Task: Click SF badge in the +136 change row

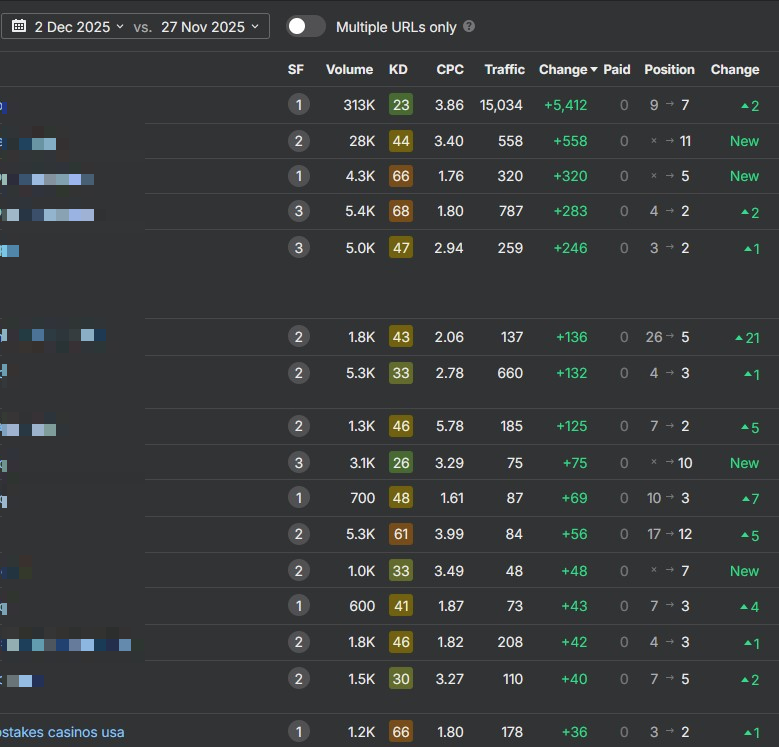Action: click(x=299, y=337)
